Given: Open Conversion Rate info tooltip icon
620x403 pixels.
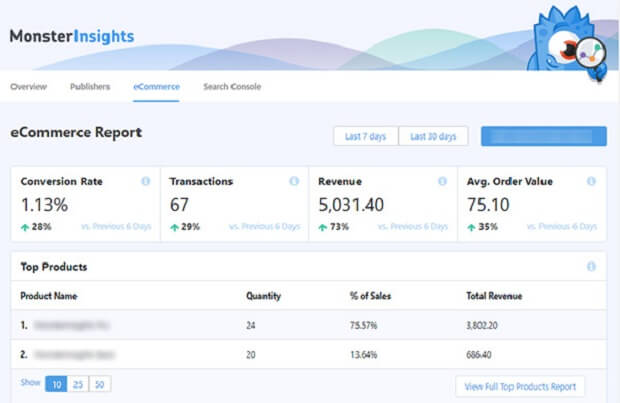Looking at the screenshot, I should tap(146, 181).
